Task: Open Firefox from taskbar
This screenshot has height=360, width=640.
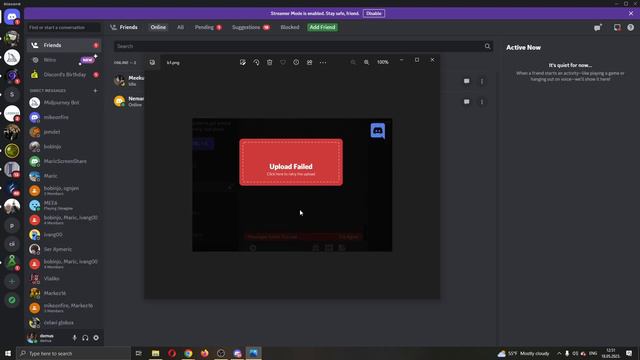Action: [x=204, y=353]
